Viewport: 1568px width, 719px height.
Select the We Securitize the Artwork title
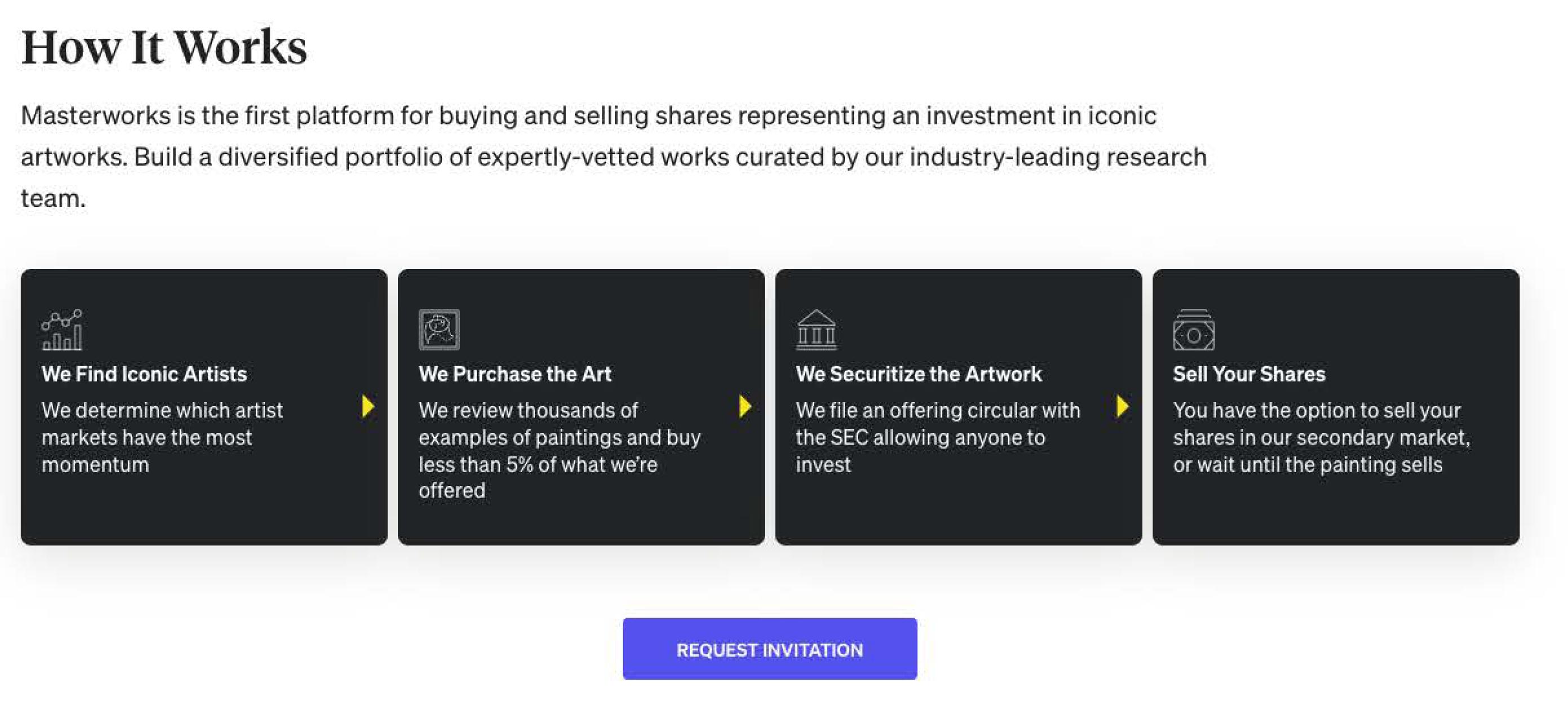(x=918, y=374)
